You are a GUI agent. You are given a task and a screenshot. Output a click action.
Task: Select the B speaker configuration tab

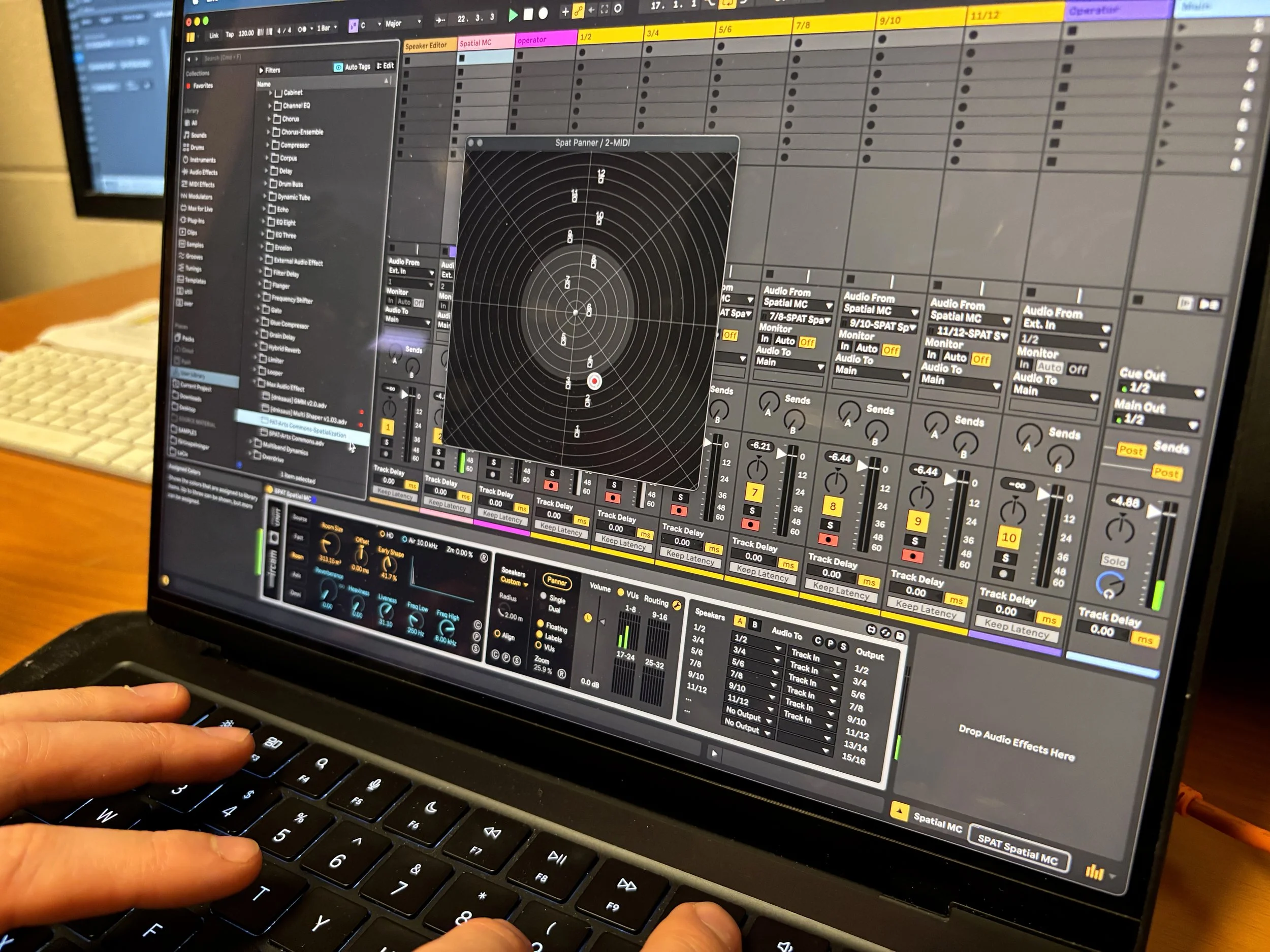(754, 625)
